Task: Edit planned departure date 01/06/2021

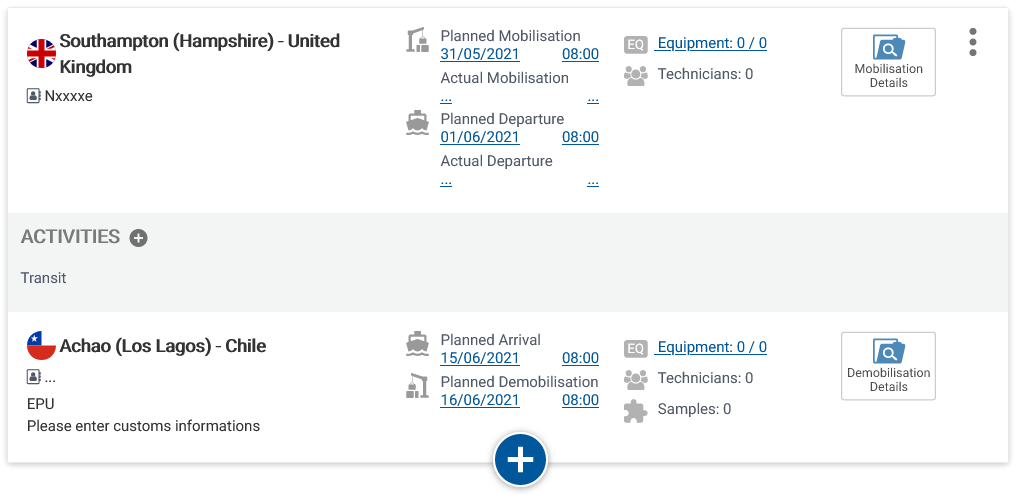Action: point(480,137)
